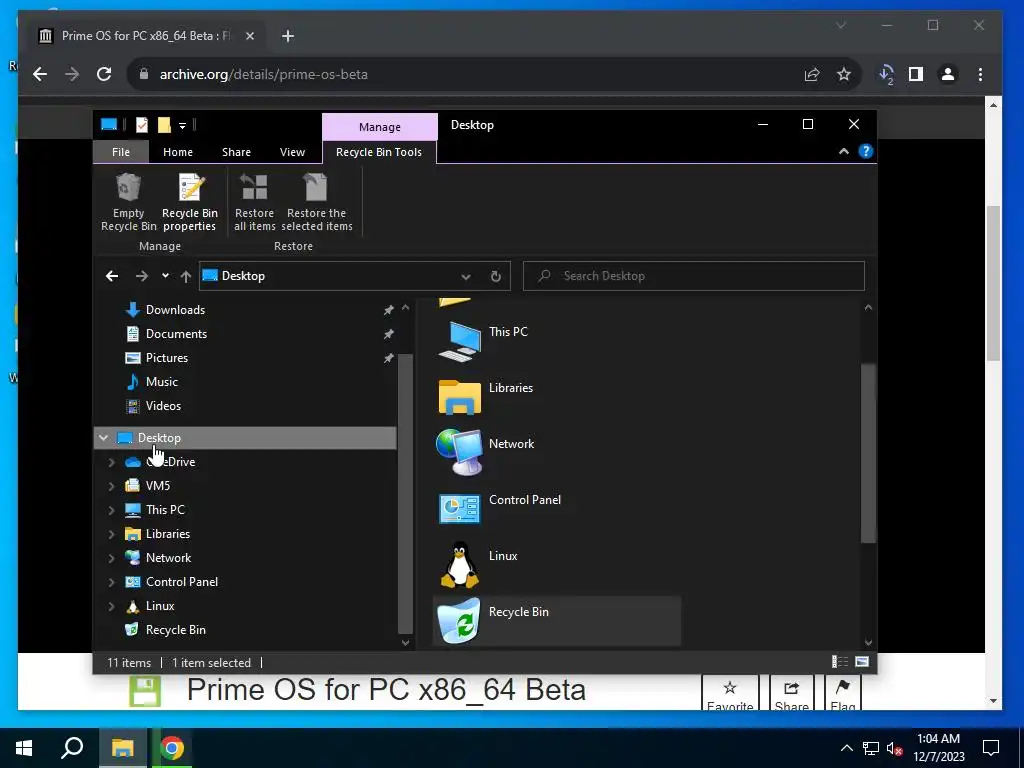Select the Recycle Bin Tools tab
Image resolution: width=1024 pixels, height=768 pixels.
[x=379, y=152]
